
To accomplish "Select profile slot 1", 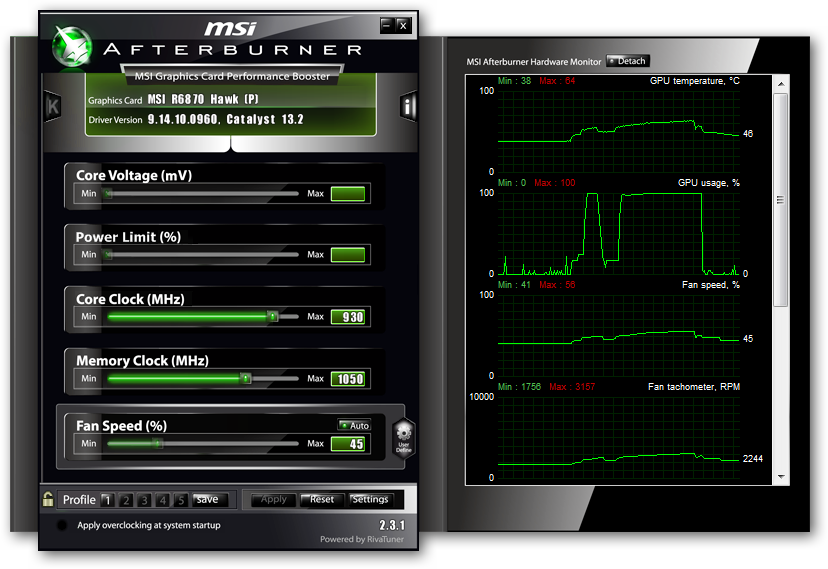I will 108,500.
